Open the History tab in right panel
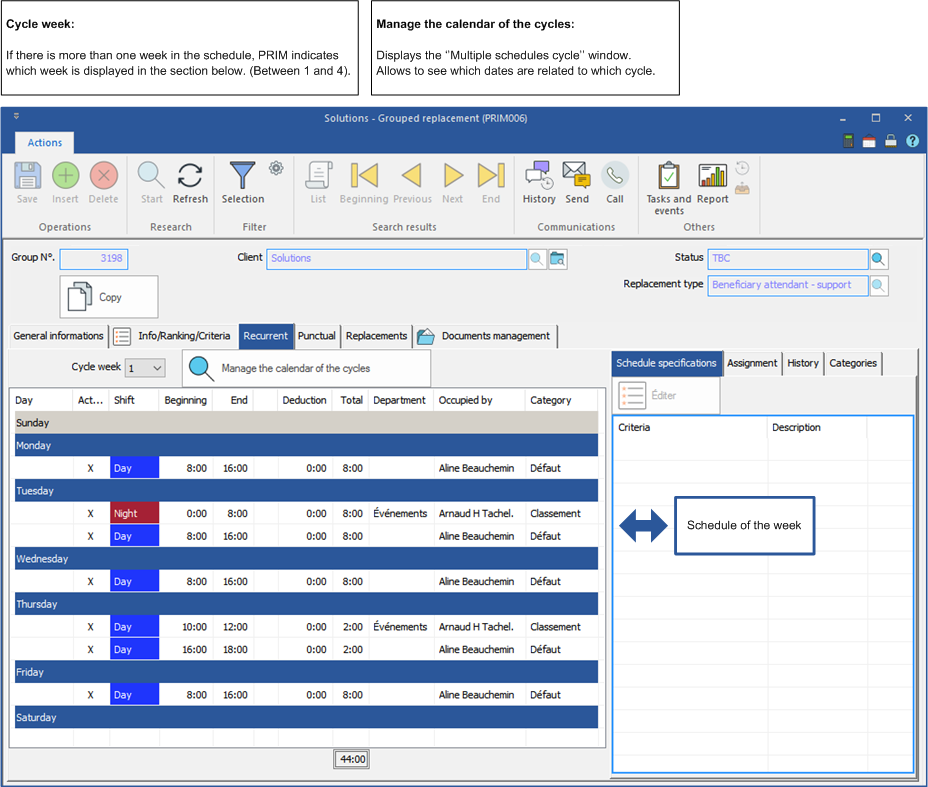Image resolution: width=928 pixels, height=787 pixels. point(803,363)
